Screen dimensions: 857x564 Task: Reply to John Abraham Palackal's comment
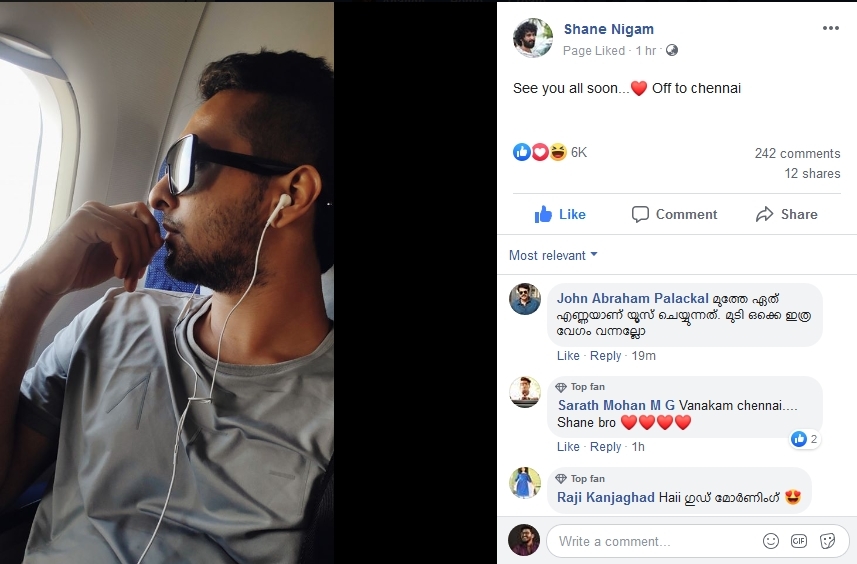pyautogui.click(x=606, y=356)
